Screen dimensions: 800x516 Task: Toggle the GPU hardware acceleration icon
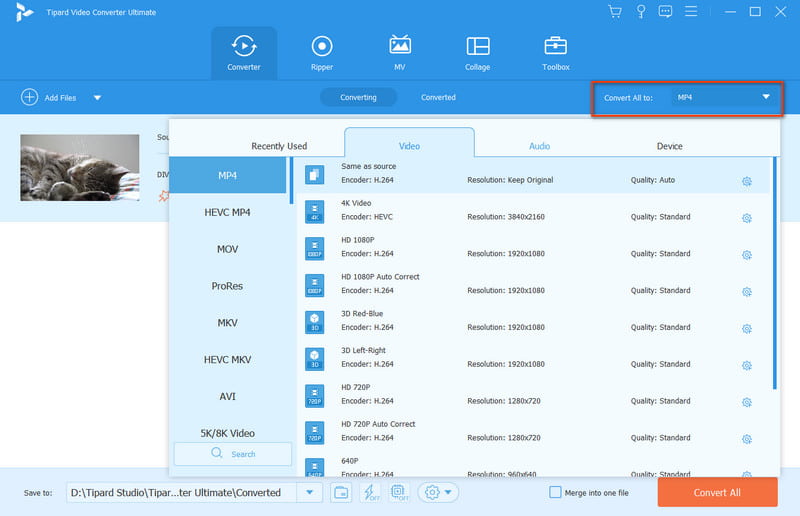[399, 493]
